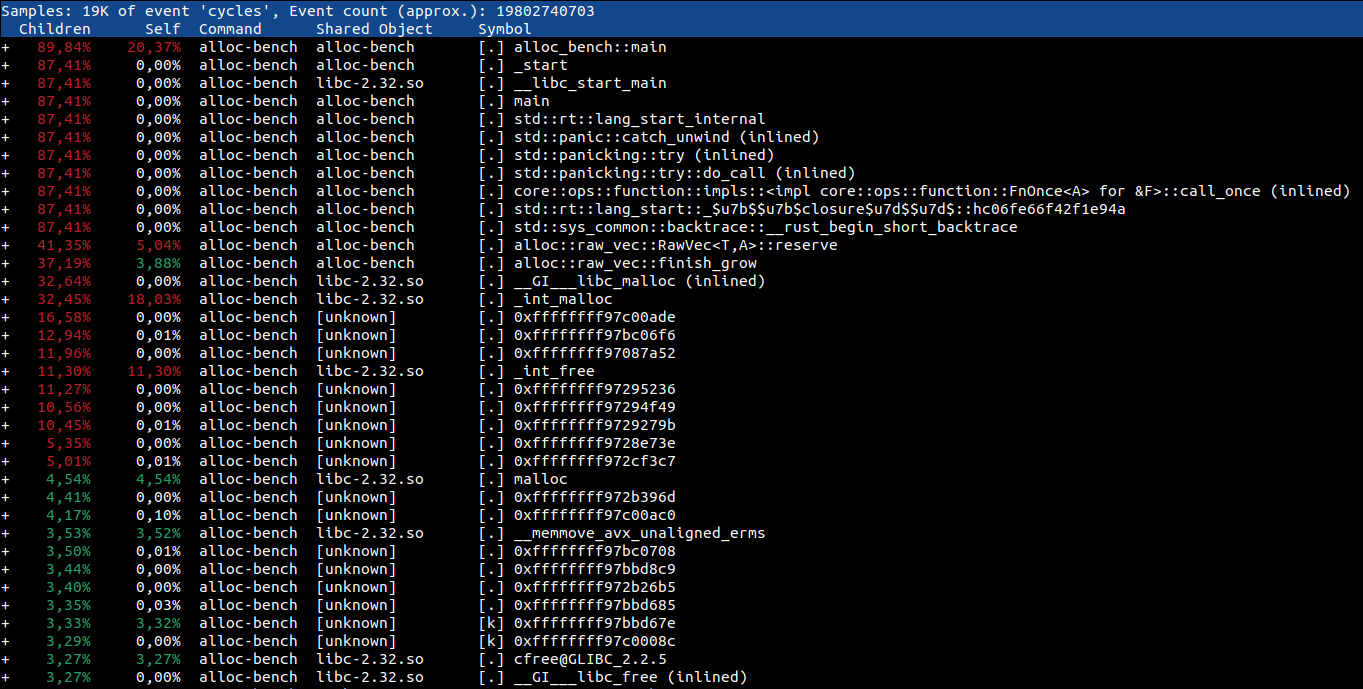Click the Self column header

tap(162, 29)
